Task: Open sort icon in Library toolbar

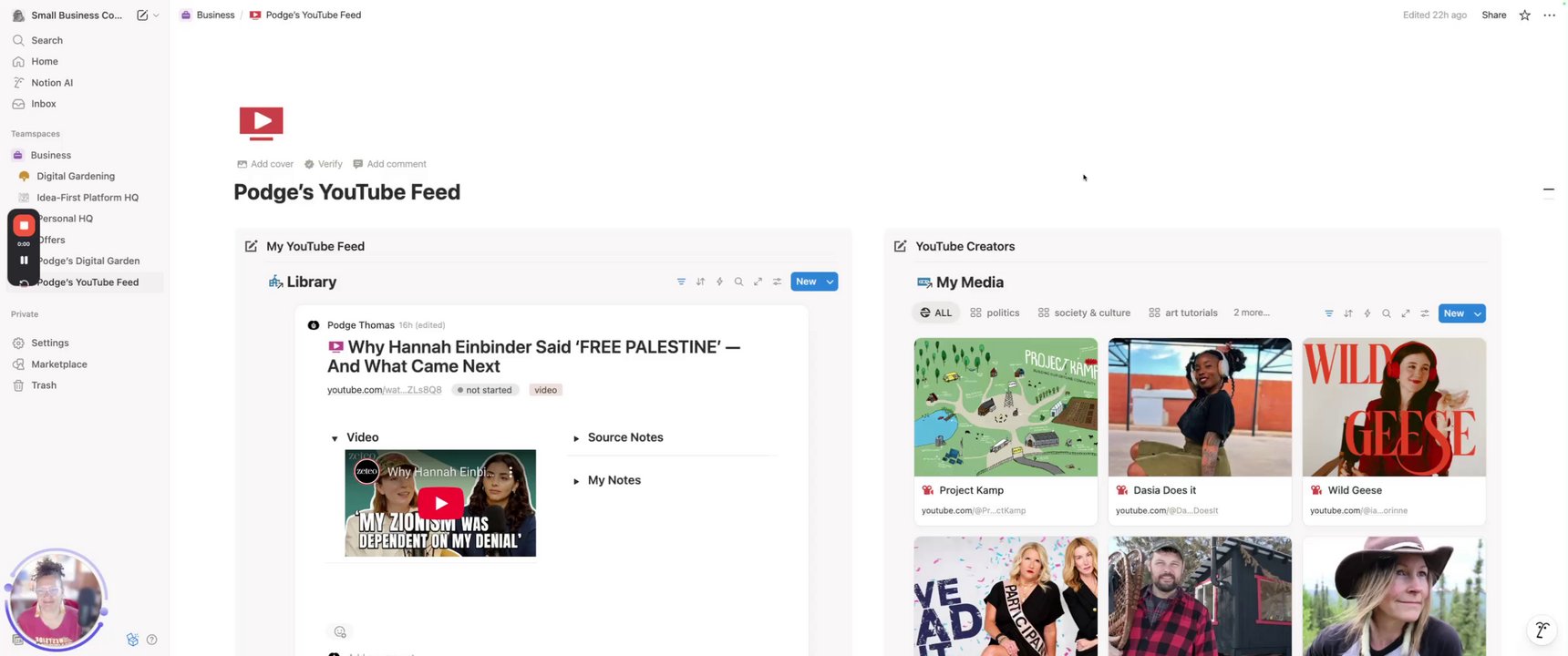Action: click(x=700, y=282)
